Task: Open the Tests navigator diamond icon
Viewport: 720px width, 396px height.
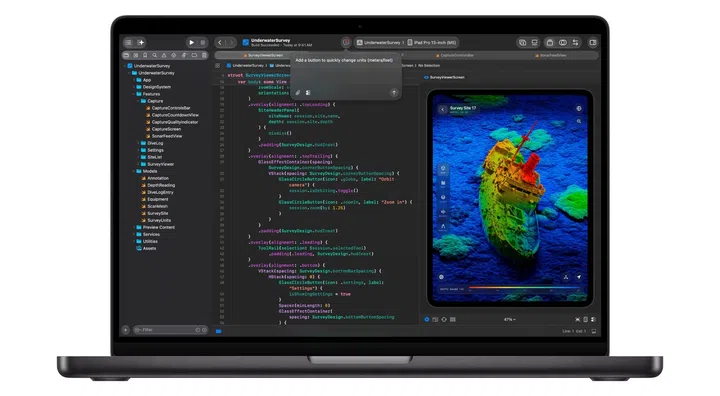Action: (174, 55)
